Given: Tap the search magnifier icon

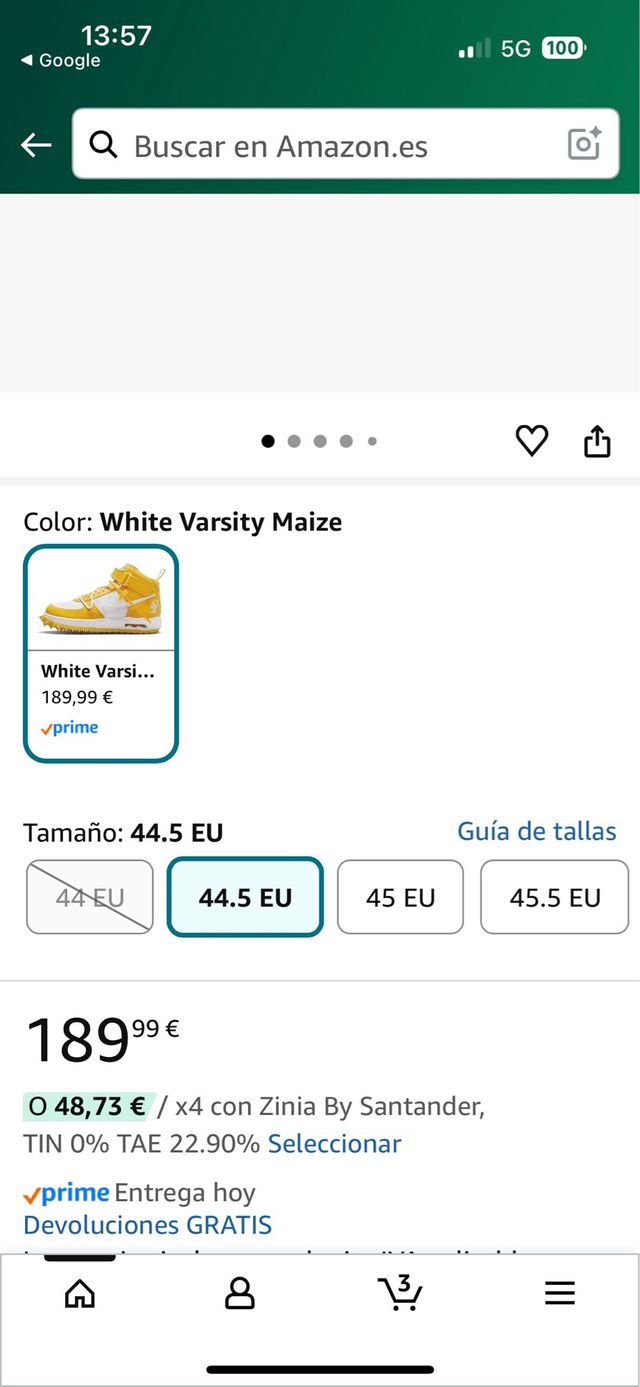Looking at the screenshot, I should 103,146.
